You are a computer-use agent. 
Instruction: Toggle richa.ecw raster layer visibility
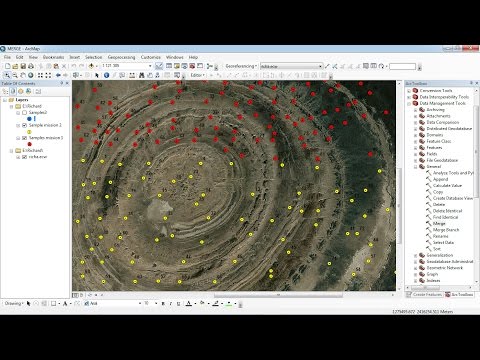[24, 157]
